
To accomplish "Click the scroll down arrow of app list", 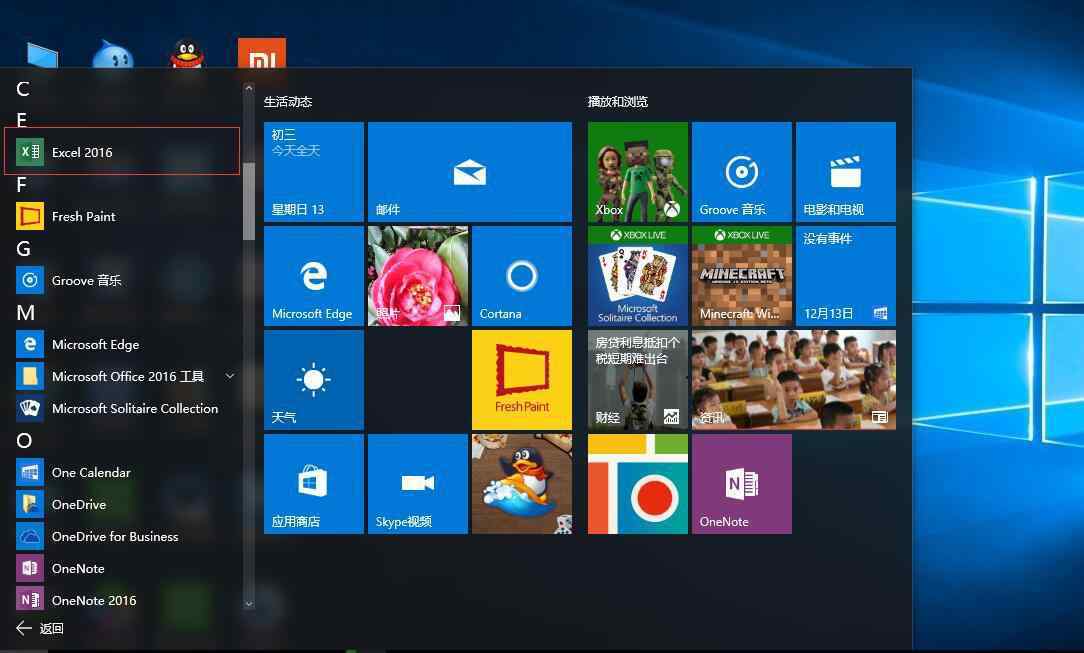I will [249, 603].
